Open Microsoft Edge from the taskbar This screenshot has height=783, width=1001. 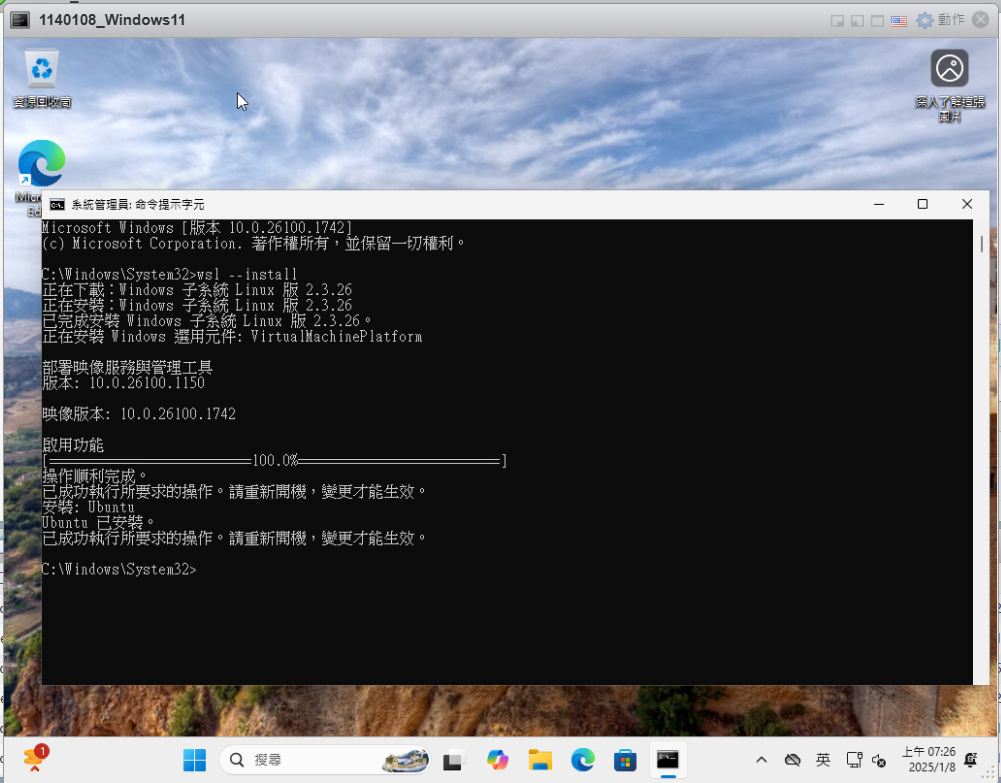click(x=582, y=760)
